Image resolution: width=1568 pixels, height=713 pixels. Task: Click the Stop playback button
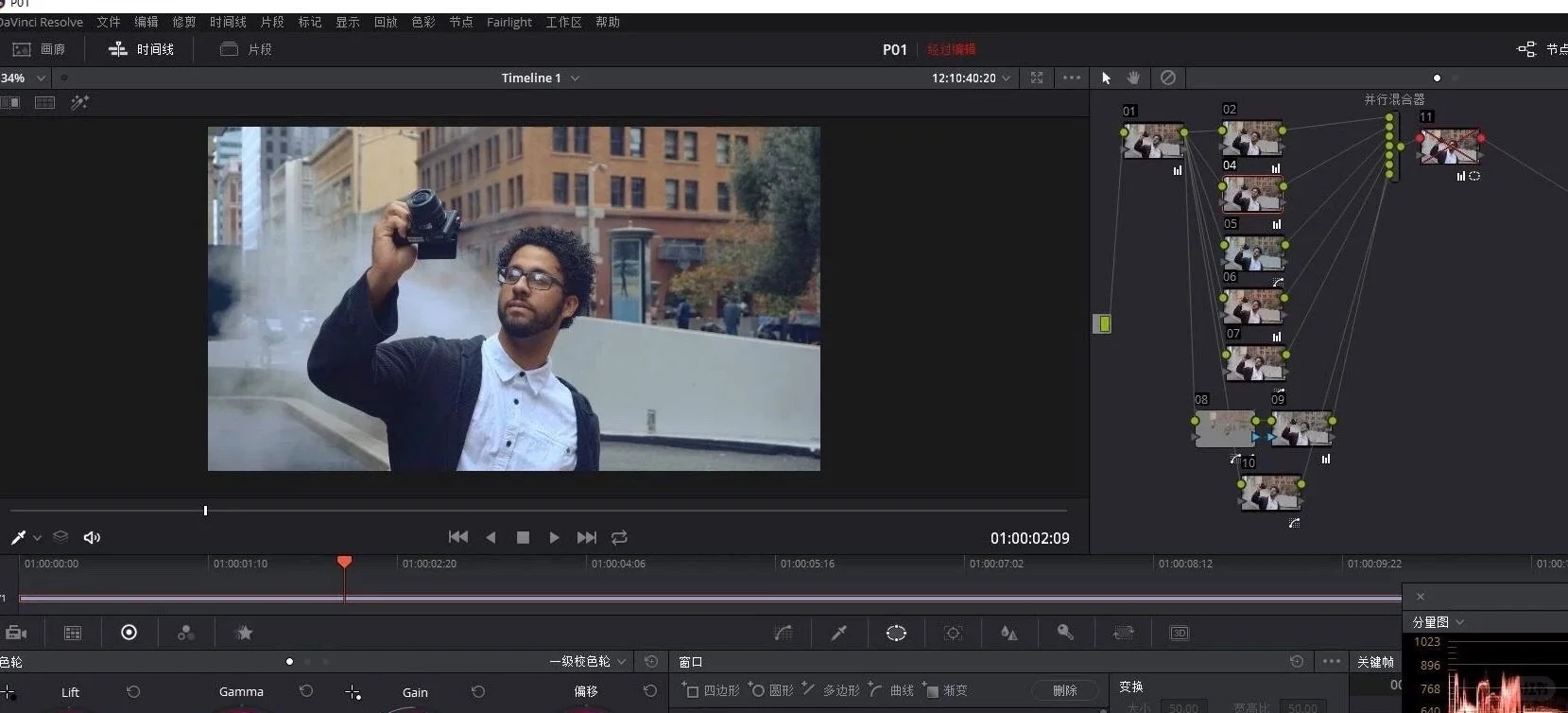(523, 537)
